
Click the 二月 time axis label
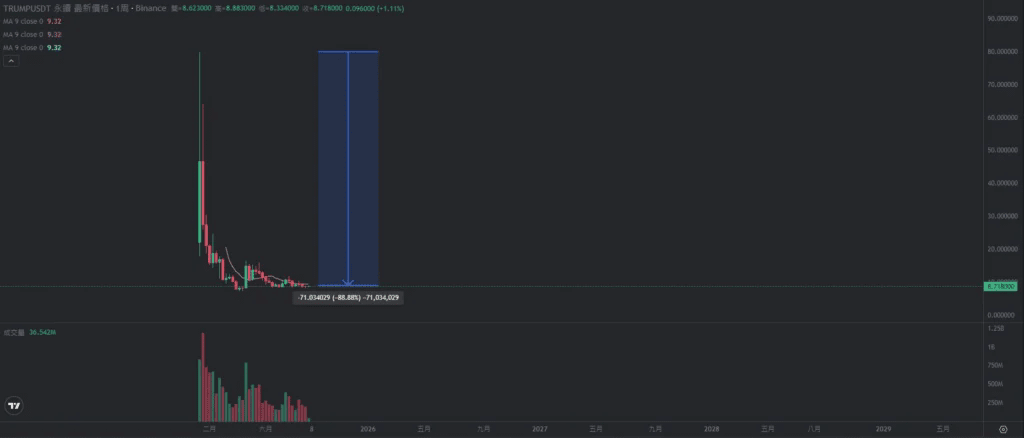click(x=209, y=429)
